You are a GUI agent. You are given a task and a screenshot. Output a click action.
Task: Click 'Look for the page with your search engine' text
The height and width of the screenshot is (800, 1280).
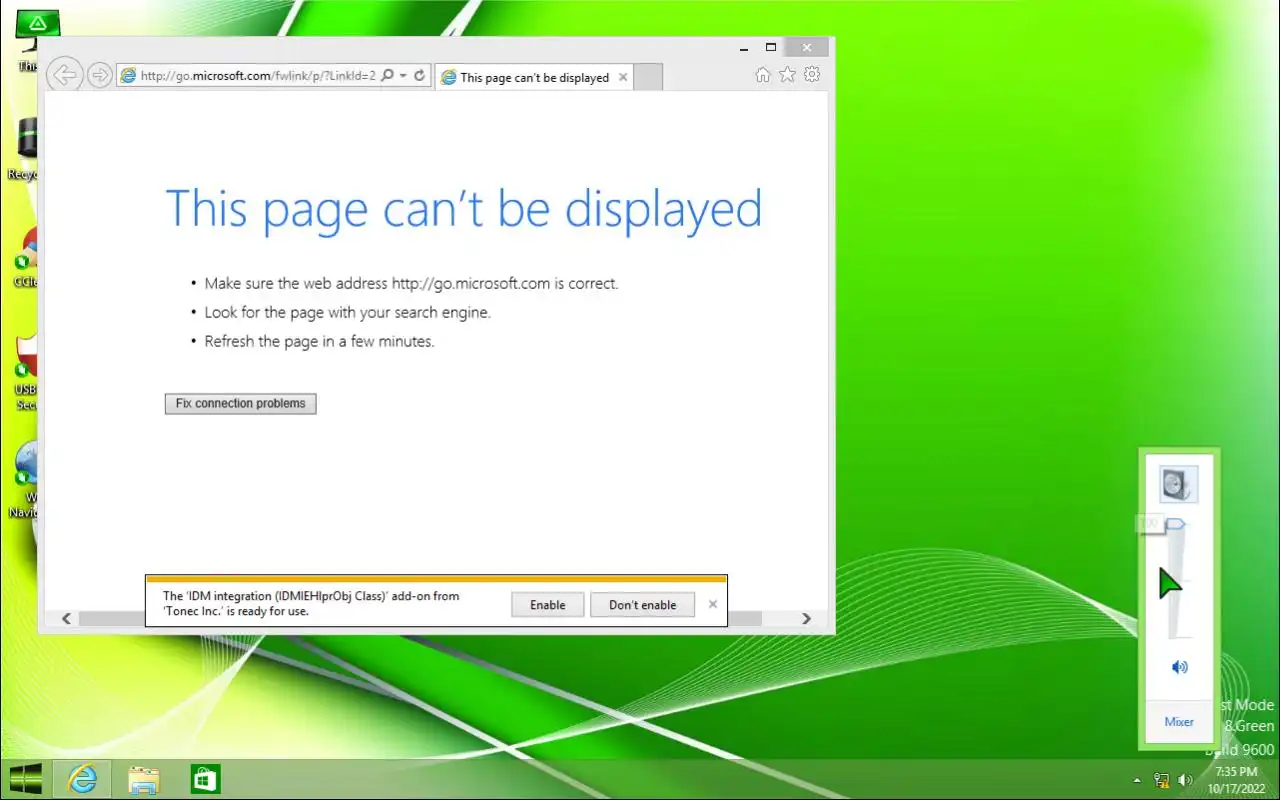pyautogui.click(x=347, y=313)
